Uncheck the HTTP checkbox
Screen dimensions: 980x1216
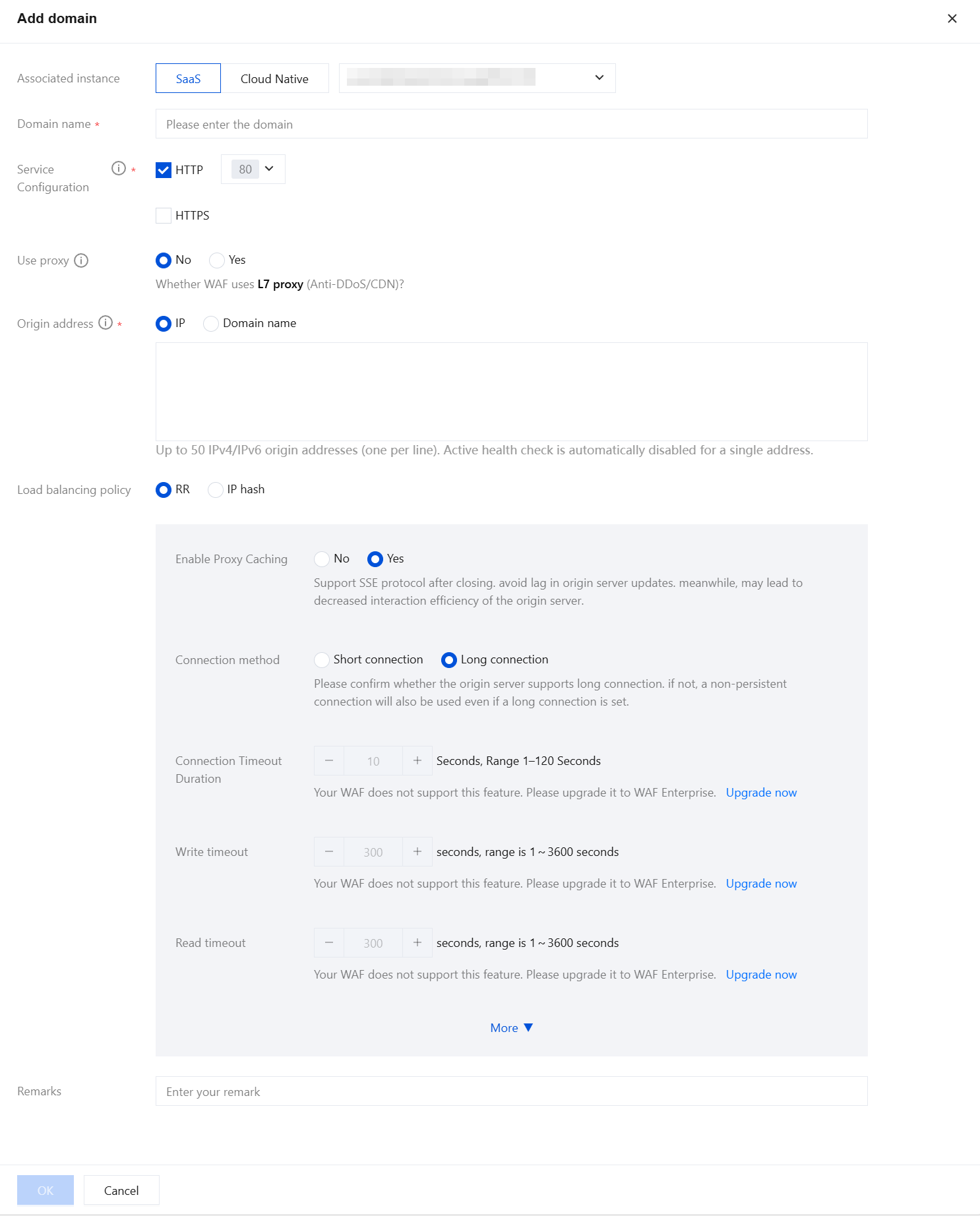coord(164,170)
